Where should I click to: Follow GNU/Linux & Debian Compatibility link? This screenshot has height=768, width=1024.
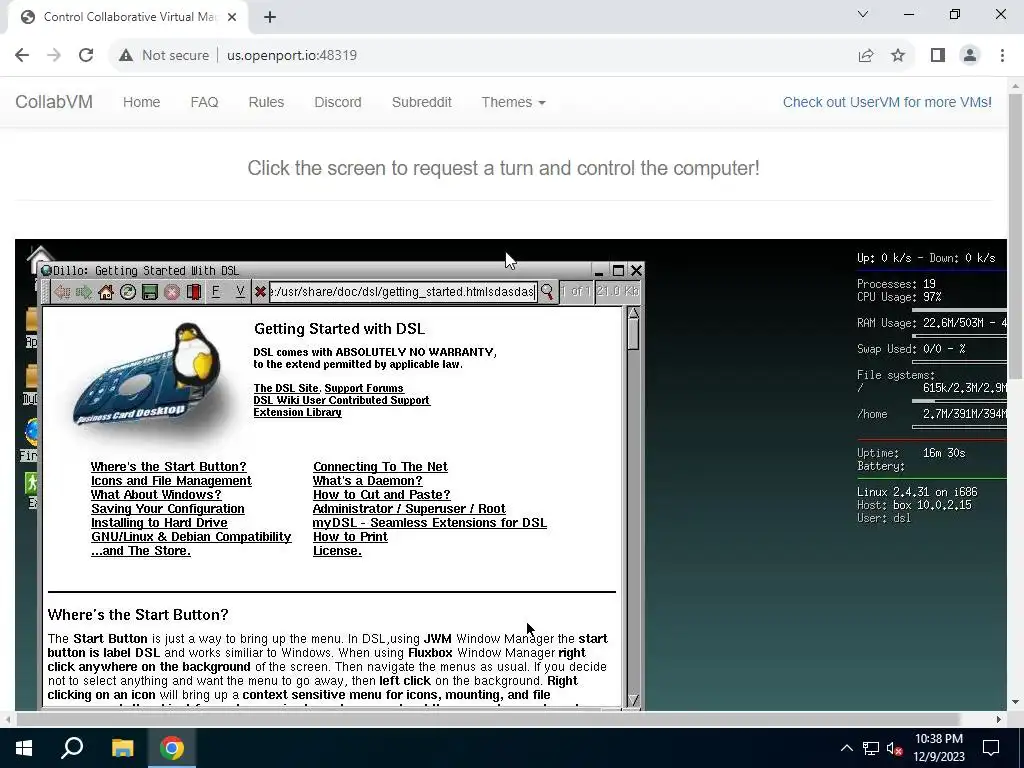191,537
